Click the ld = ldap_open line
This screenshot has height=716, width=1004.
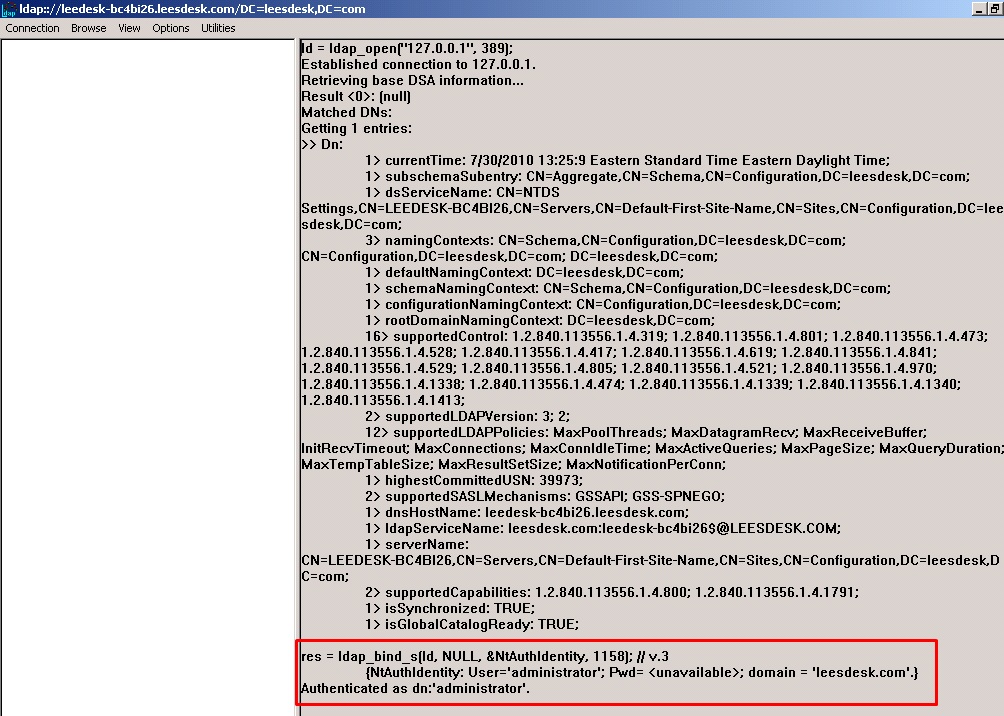tap(407, 48)
